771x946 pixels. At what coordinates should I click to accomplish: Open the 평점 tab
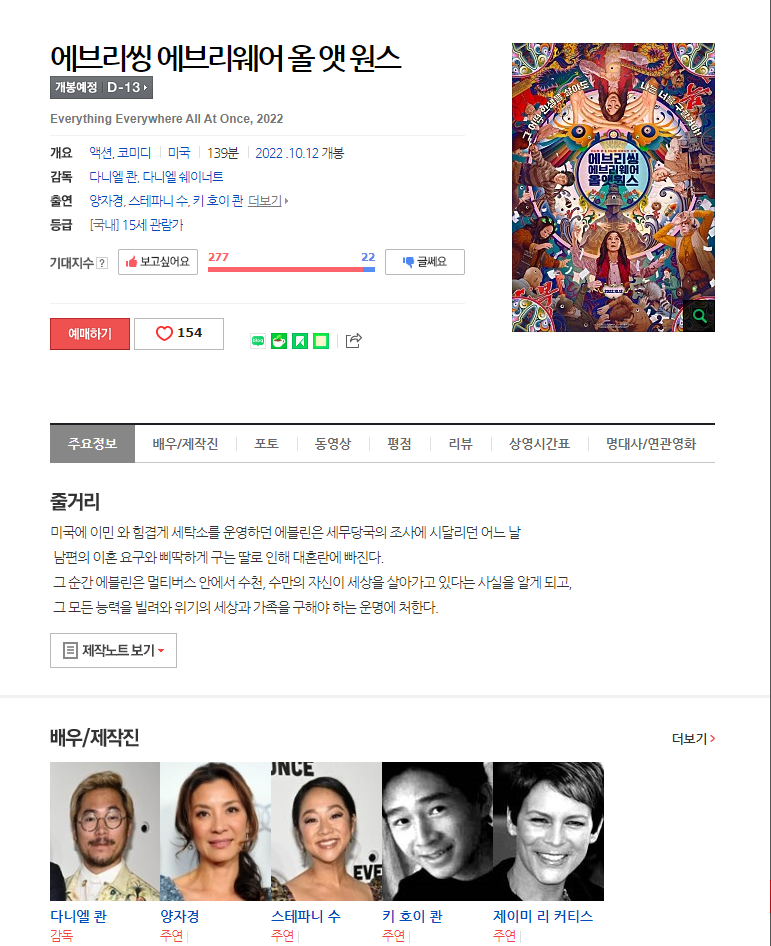(x=399, y=444)
